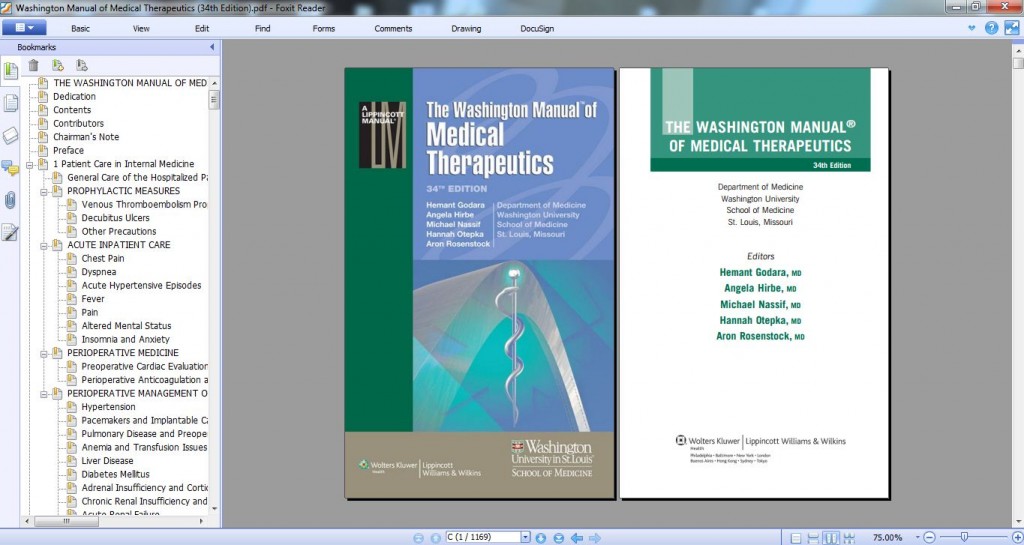This screenshot has height=545, width=1024.
Task: Jump to Diabetes Mellitus bookmark
Action: pyautogui.click(x=116, y=475)
